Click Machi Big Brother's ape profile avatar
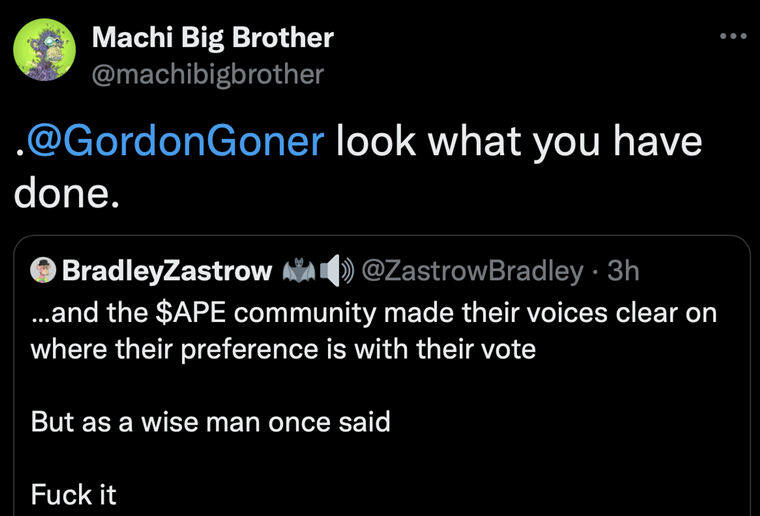Viewport: 760px width, 516px height. [x=44, y=49]
